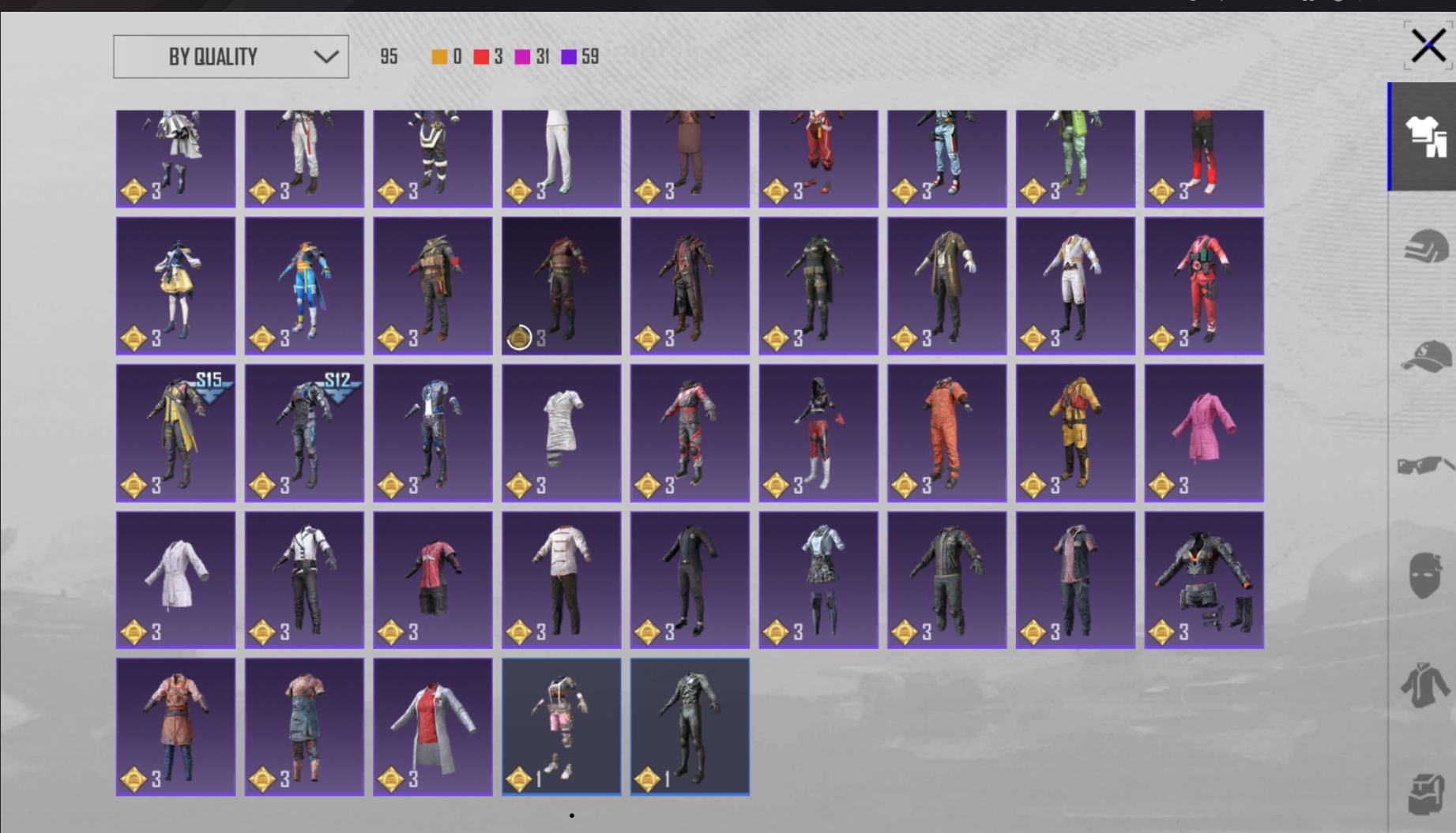Viewport: 1456px width, 833px height.
Task: Select the plaid skirt with white top outfit
Action: pyautogui.click(x=818, y=580)
